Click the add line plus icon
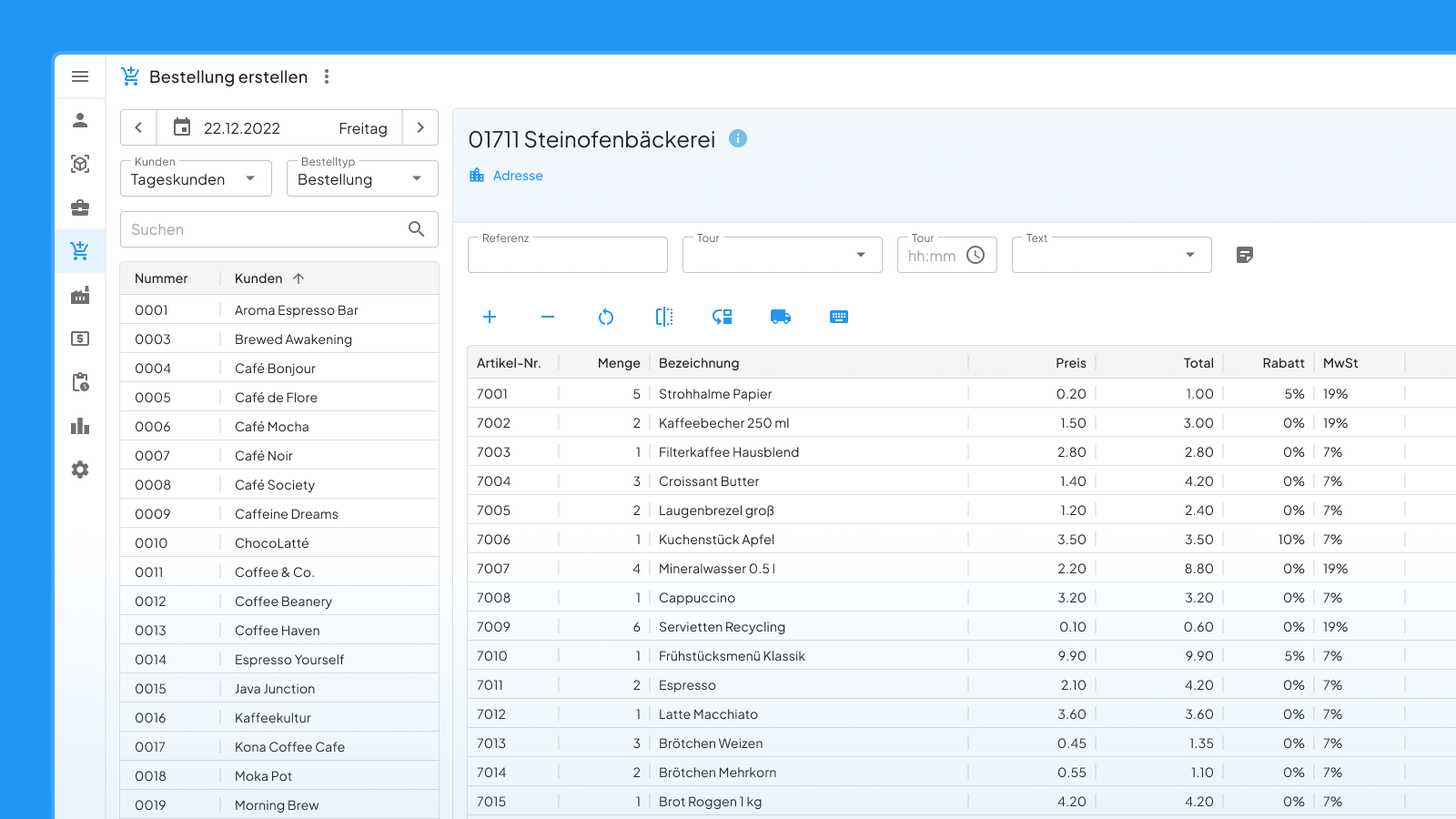 point(490,317)
